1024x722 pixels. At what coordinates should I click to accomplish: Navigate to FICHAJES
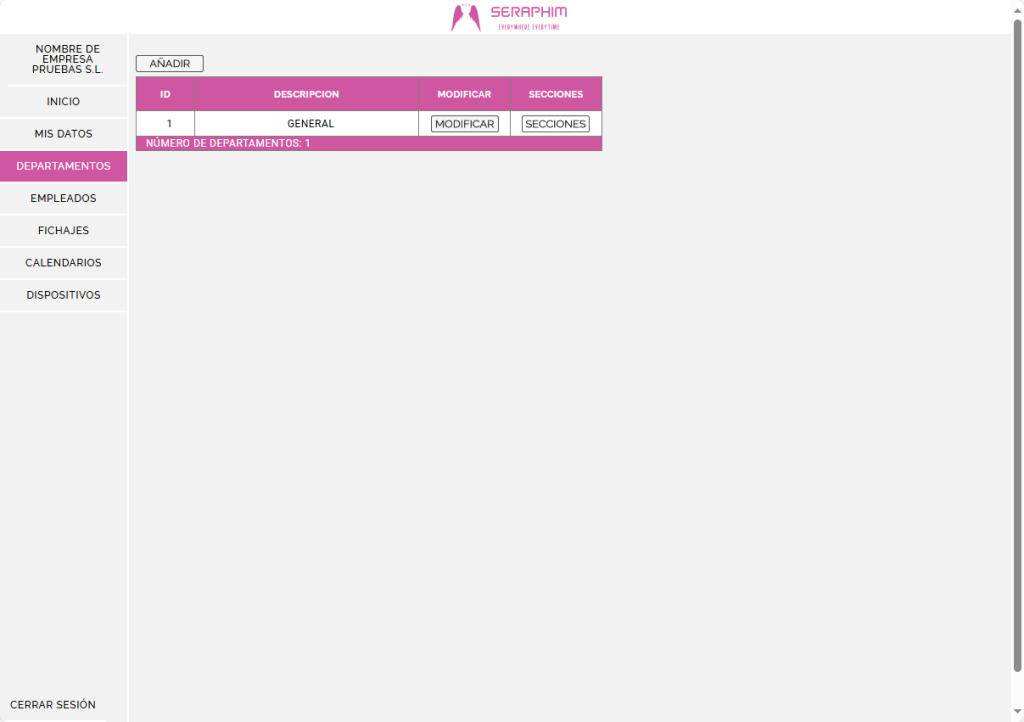click(x=63, y=231)
